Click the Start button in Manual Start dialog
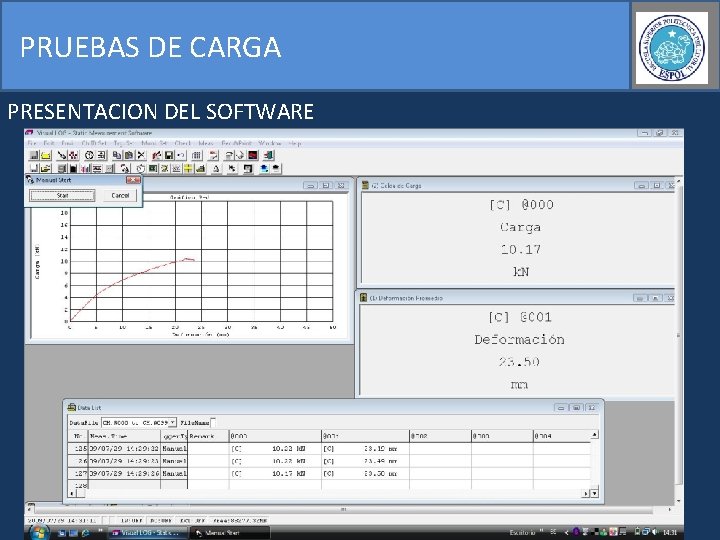Image resolution: width=720 pixels, height=540 pixels. pyautogui.click(x=62, y=196)
